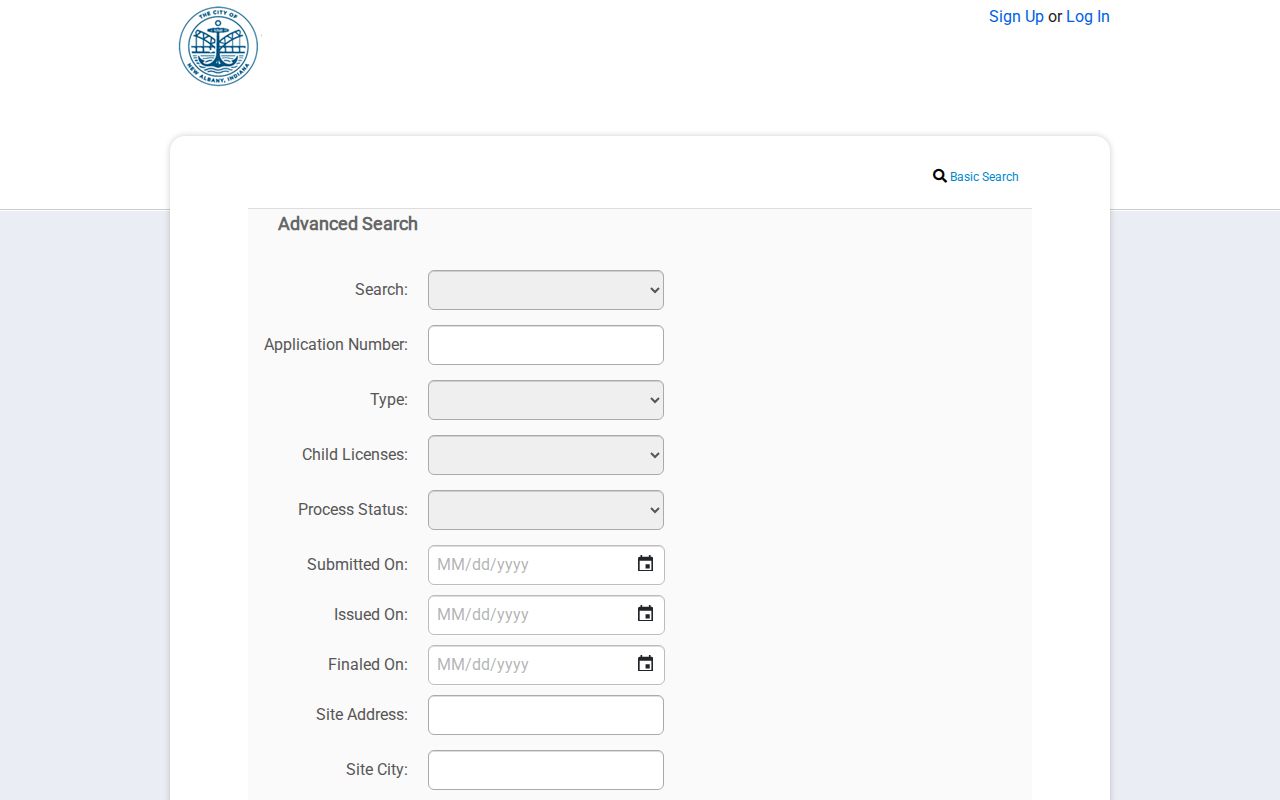Click into the Submitted On date field
Screen dimensions: 1280x800
pos(546,565)
